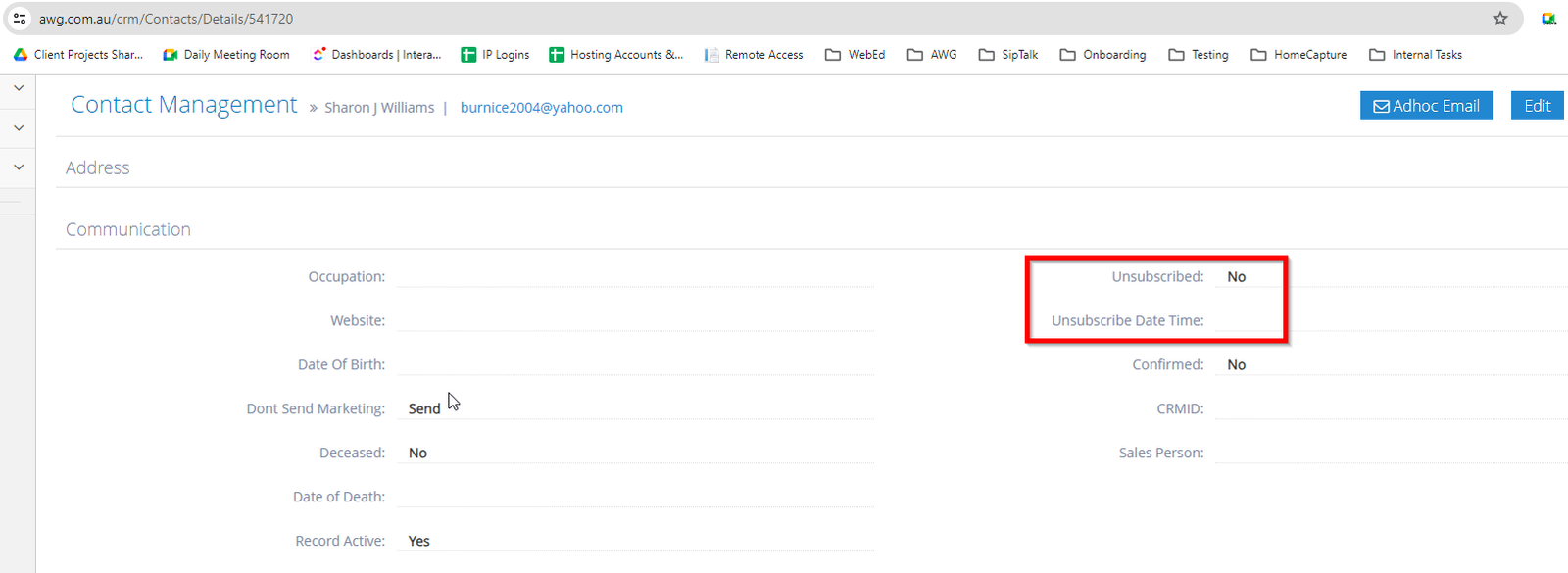
Task: Expand the first sidebar chevron
Action: coord(18,88)
